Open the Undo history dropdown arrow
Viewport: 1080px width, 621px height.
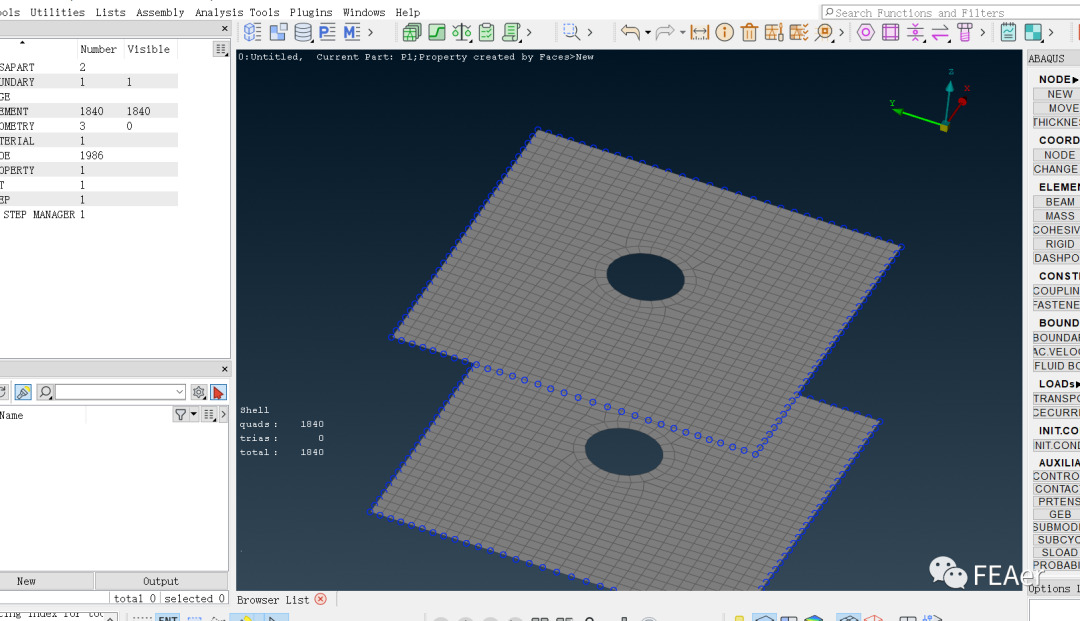coord(647,32)
